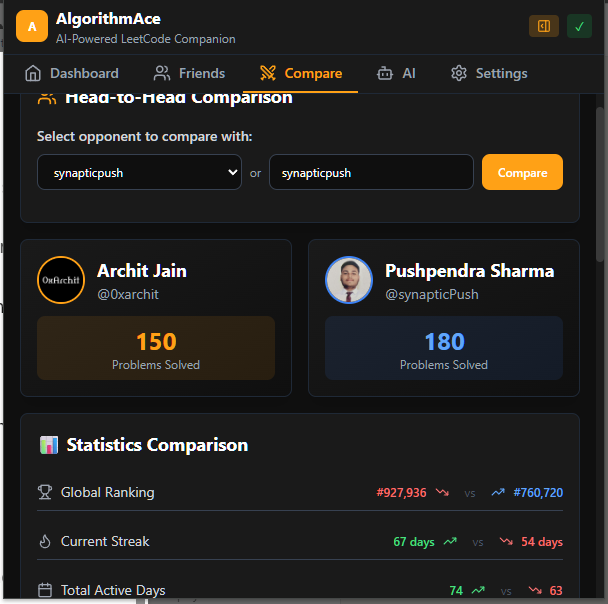Click the 74 active days value
608x604 pixels.
coord(456,591)
